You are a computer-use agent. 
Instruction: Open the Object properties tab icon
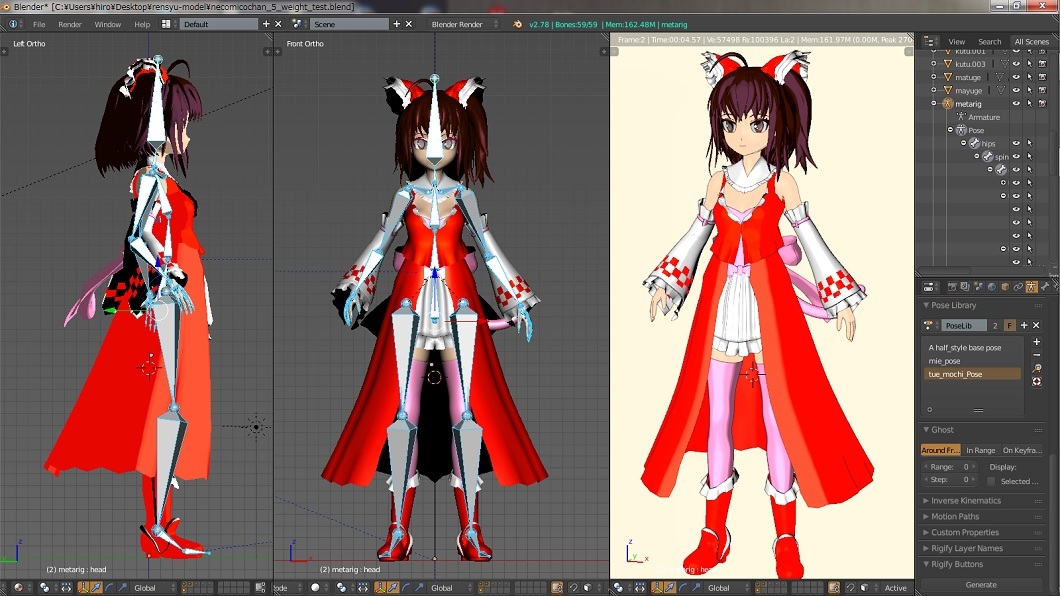(x=1005, y=287)
